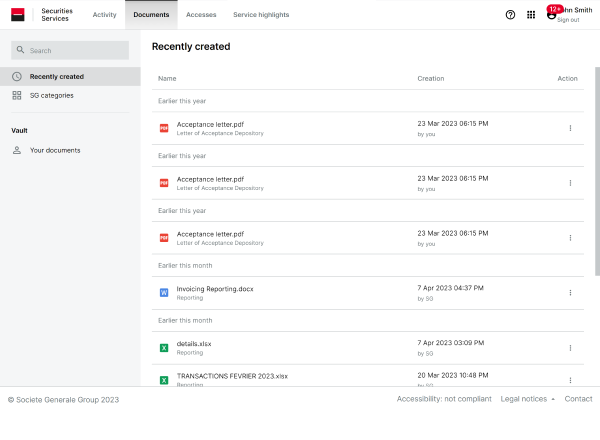Switch to the Accesses tab
The height and width of the screenshot is (440, 600).
(x=201, y=15)
